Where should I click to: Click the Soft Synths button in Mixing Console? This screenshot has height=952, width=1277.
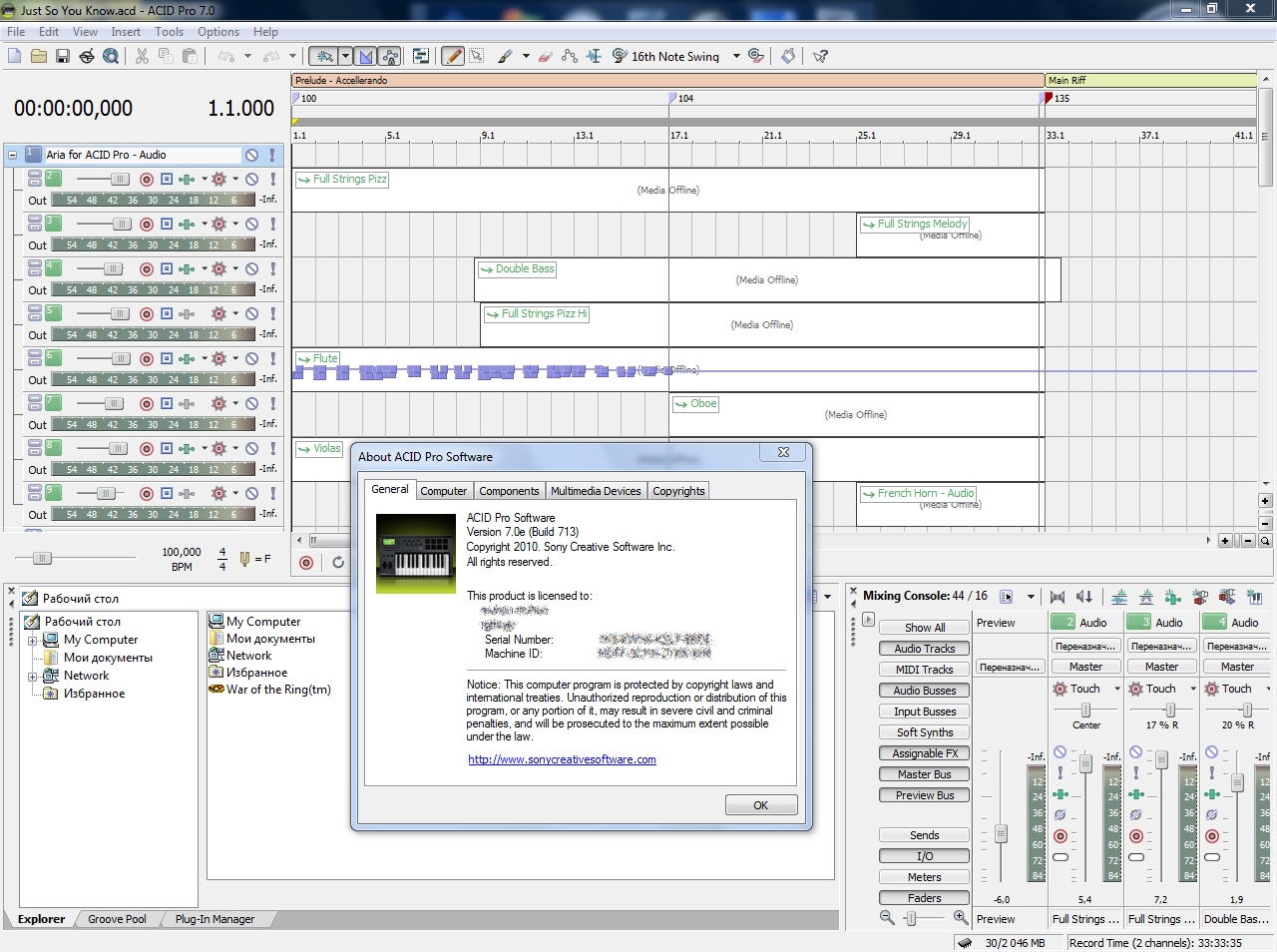click(x=924, y=732)
